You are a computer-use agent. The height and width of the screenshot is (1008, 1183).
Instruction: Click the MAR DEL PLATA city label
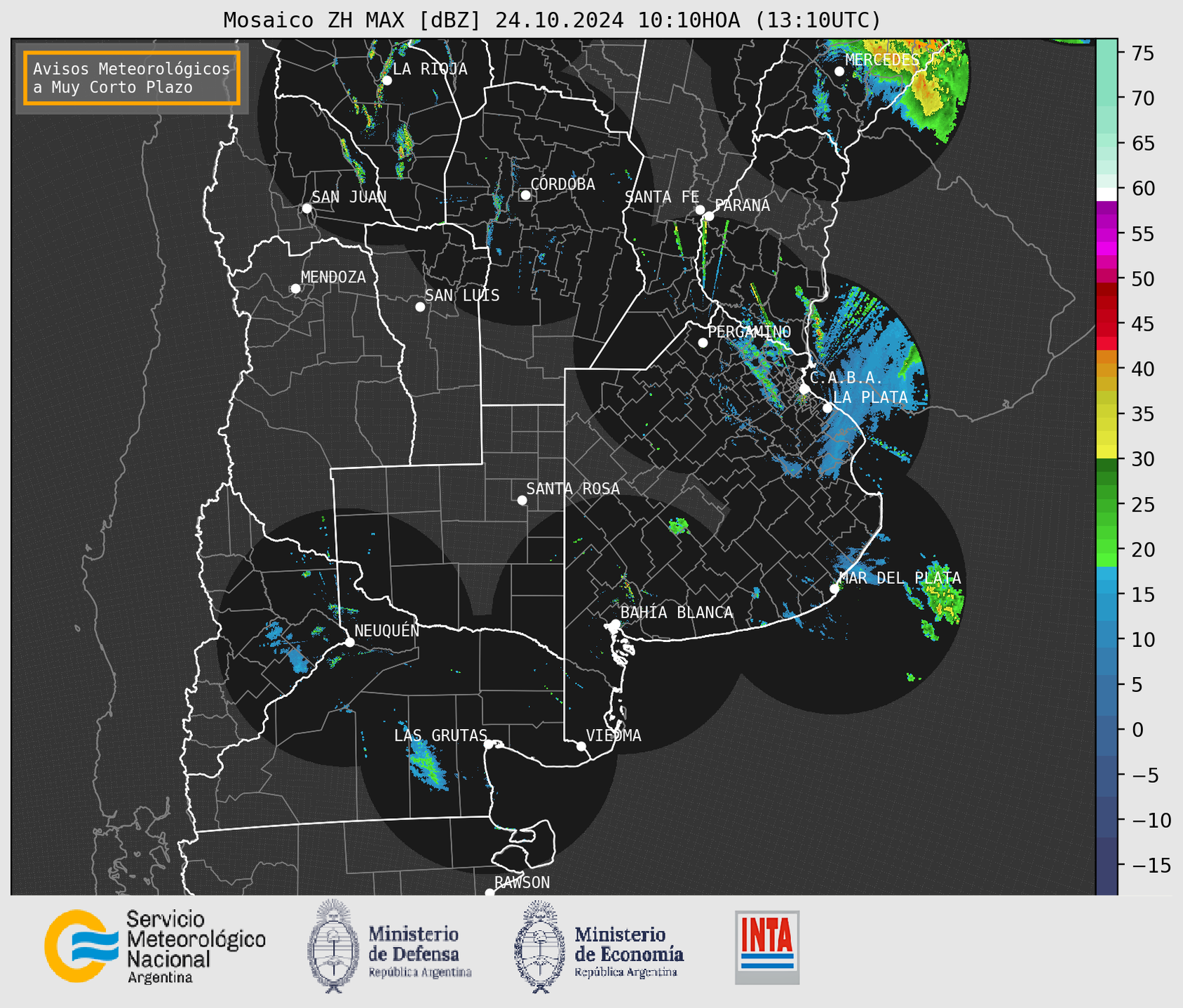[x=900, y=578]
